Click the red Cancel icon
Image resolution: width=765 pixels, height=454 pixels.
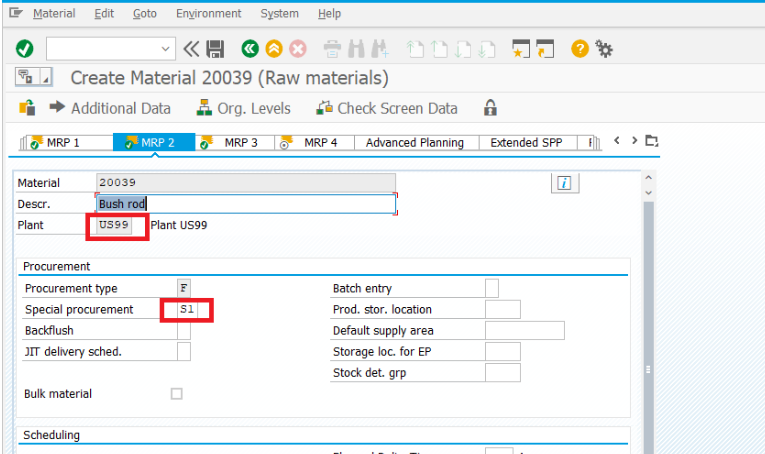tap(297, 48)
